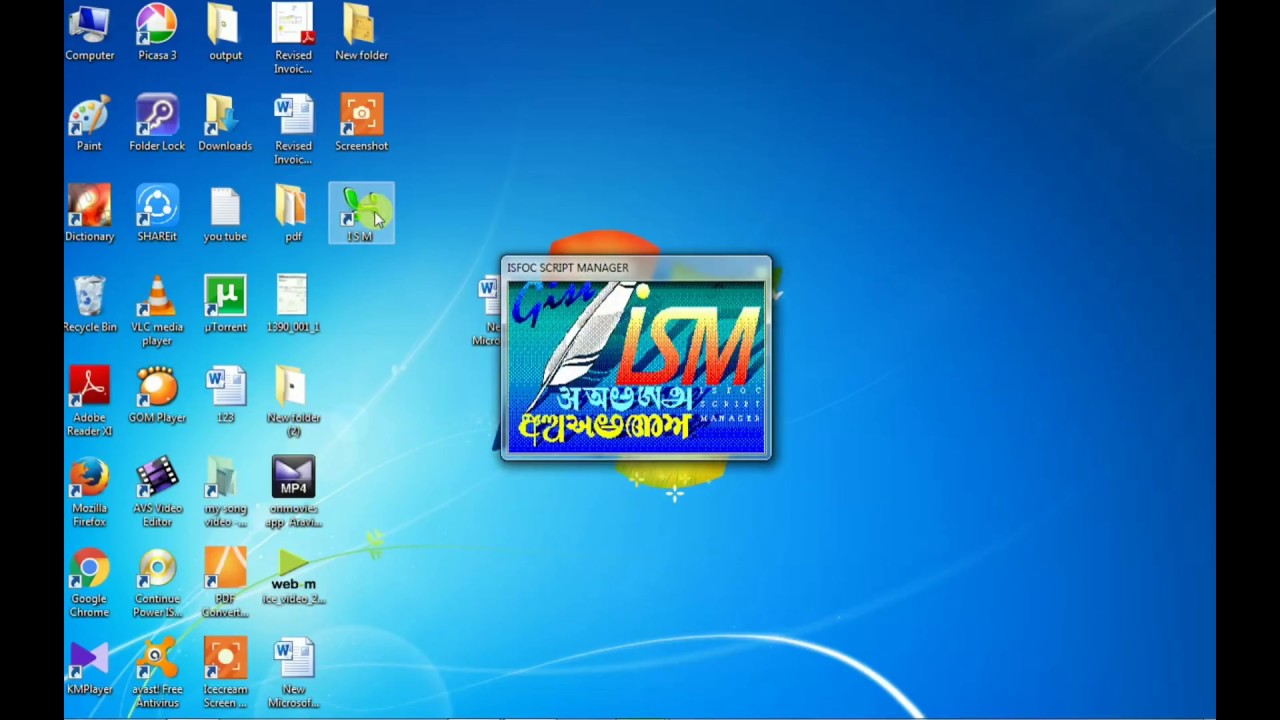Select VLC media player shortcut
Screen dimensions: 1280x720
coord(157,311)
